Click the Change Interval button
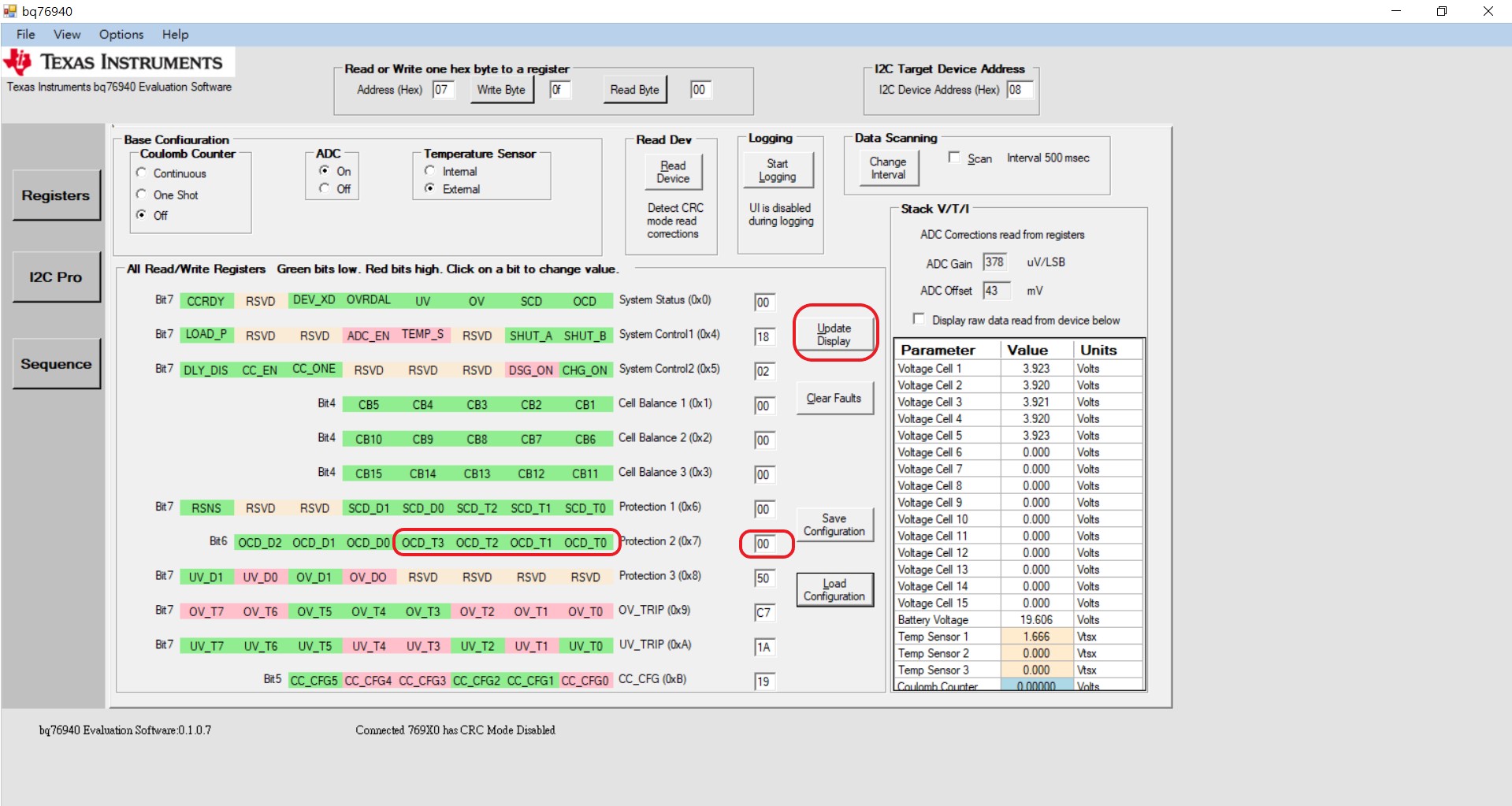1512x806 pixels. click(x=888, y=168)
